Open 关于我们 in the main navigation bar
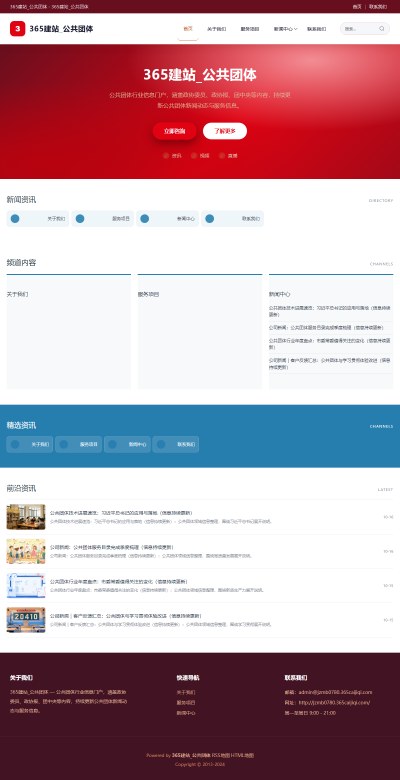The width and height of the screenshot is (400, 780). [216, 29]
